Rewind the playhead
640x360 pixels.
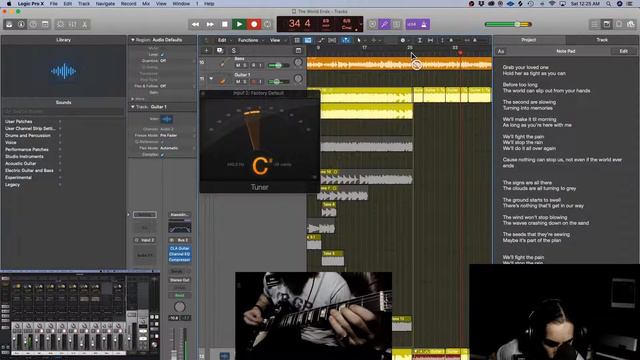tap(196, 24)
